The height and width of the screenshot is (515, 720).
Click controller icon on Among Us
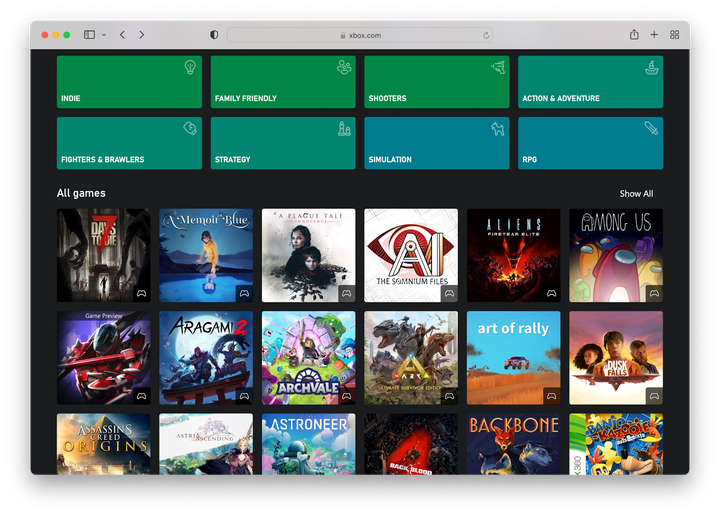click(x=654, y=293)
